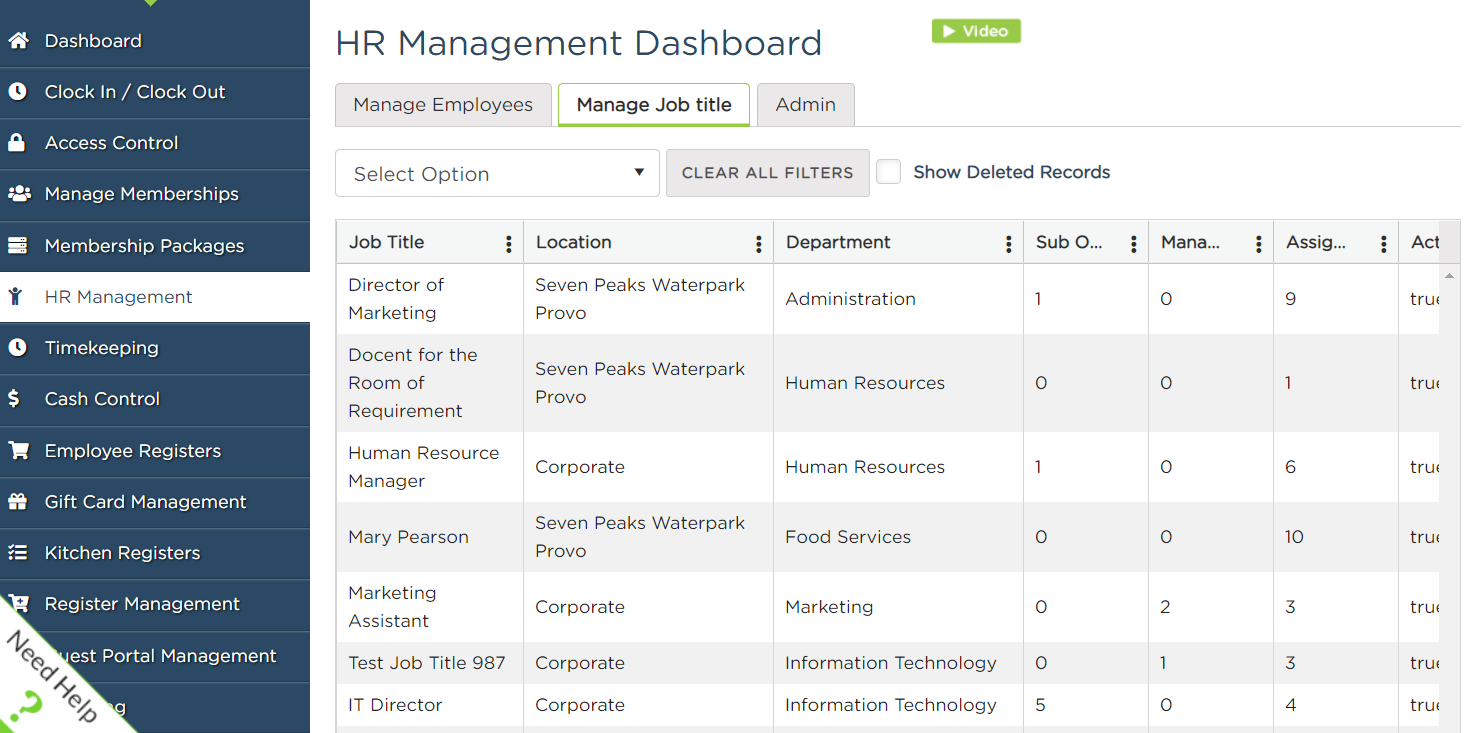Click the Timekeeping clock icon
Screen dimensions: 1477x733
(x=17, y=348)
